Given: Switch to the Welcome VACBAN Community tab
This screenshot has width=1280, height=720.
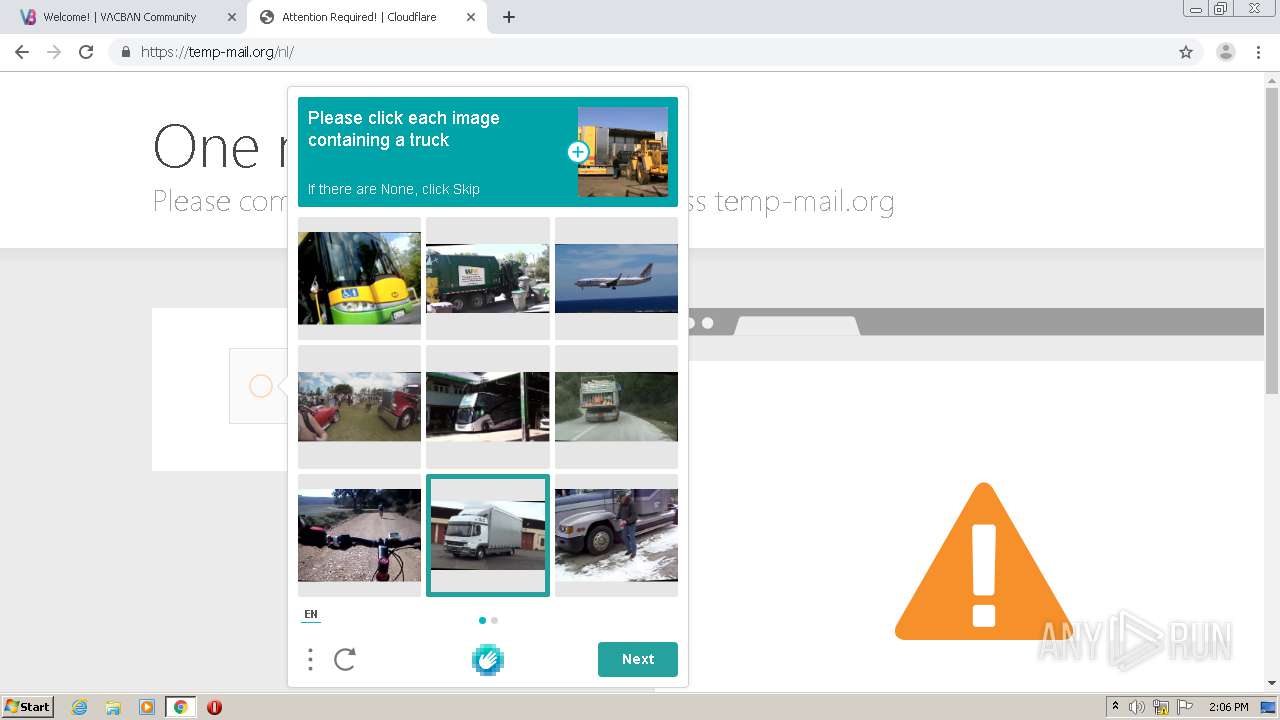Looking at the screenshot, I should [125, 17].
